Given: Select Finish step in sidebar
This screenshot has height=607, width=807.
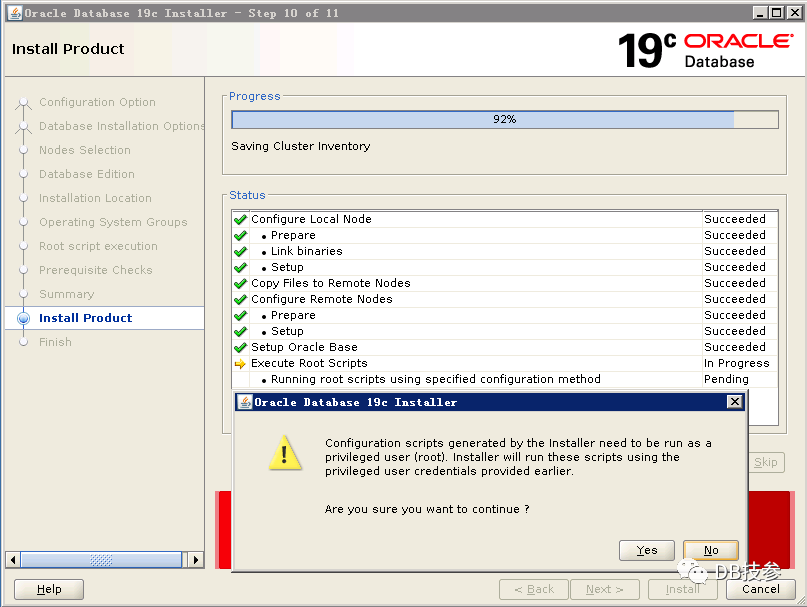Looking at the screenshot, I should point(55,342).
